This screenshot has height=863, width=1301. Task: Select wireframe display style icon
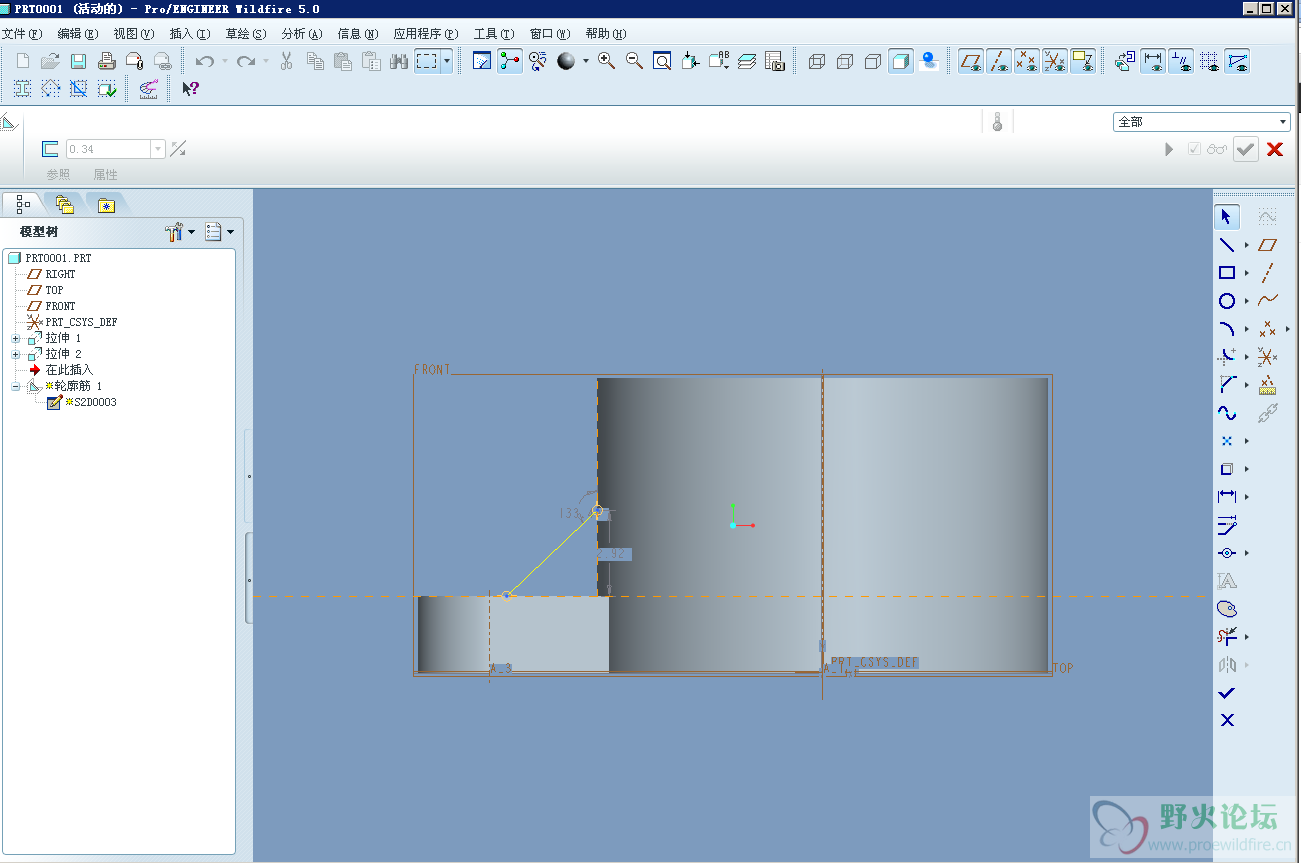pyautogui.click(x=817, y=62)
